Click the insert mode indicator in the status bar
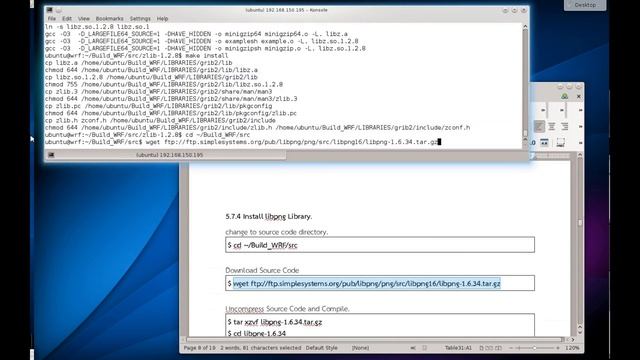The width and height of the screenshot is (640, 360). tap(413, 348)
